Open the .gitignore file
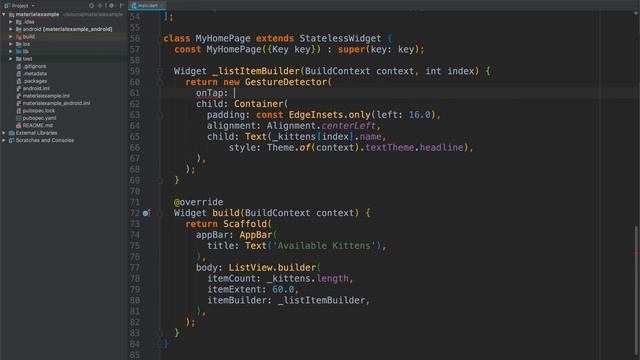640x360 pixels. pyautogui.click(x=34, y=66)
